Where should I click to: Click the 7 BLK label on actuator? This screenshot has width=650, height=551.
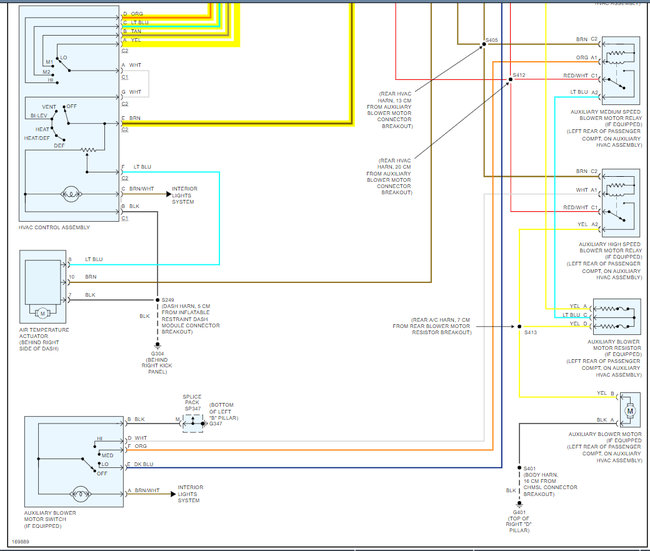(x=82, y=295)
